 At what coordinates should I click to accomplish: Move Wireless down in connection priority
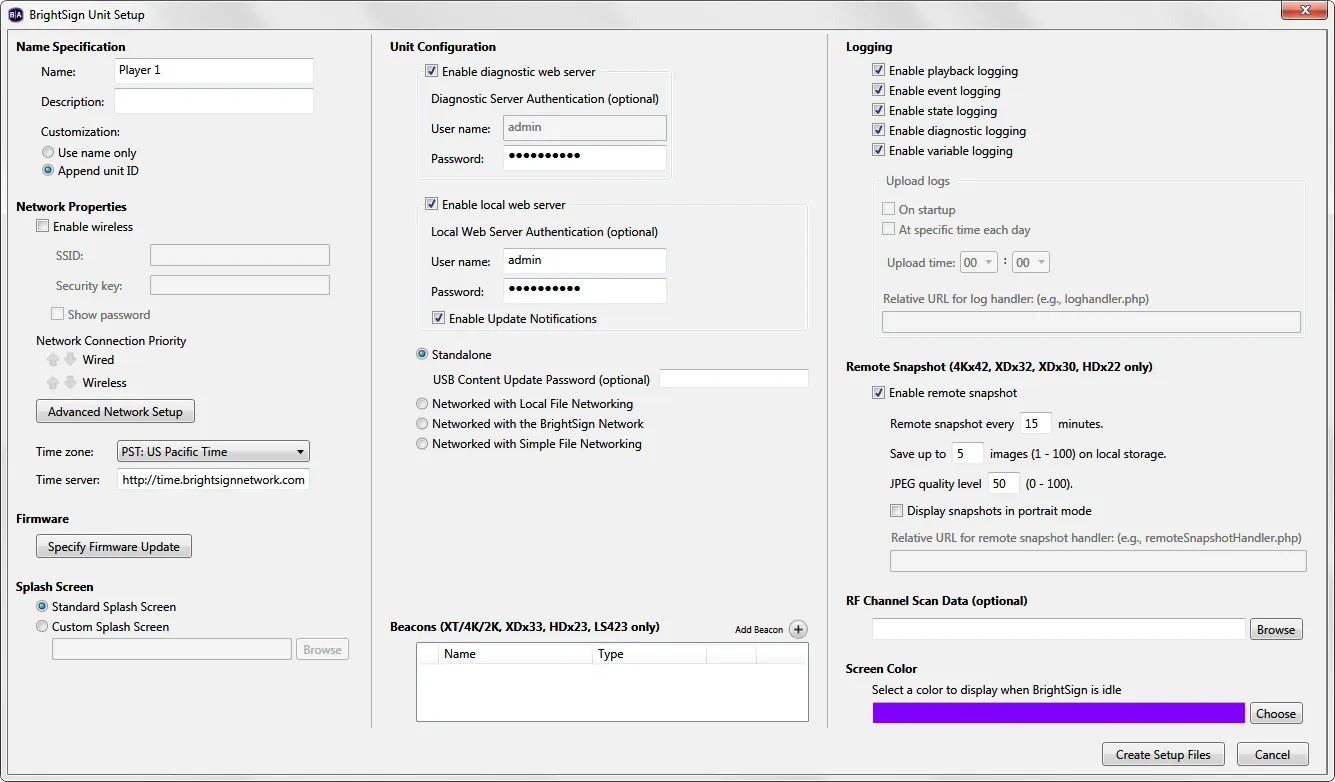click(70, 383)
